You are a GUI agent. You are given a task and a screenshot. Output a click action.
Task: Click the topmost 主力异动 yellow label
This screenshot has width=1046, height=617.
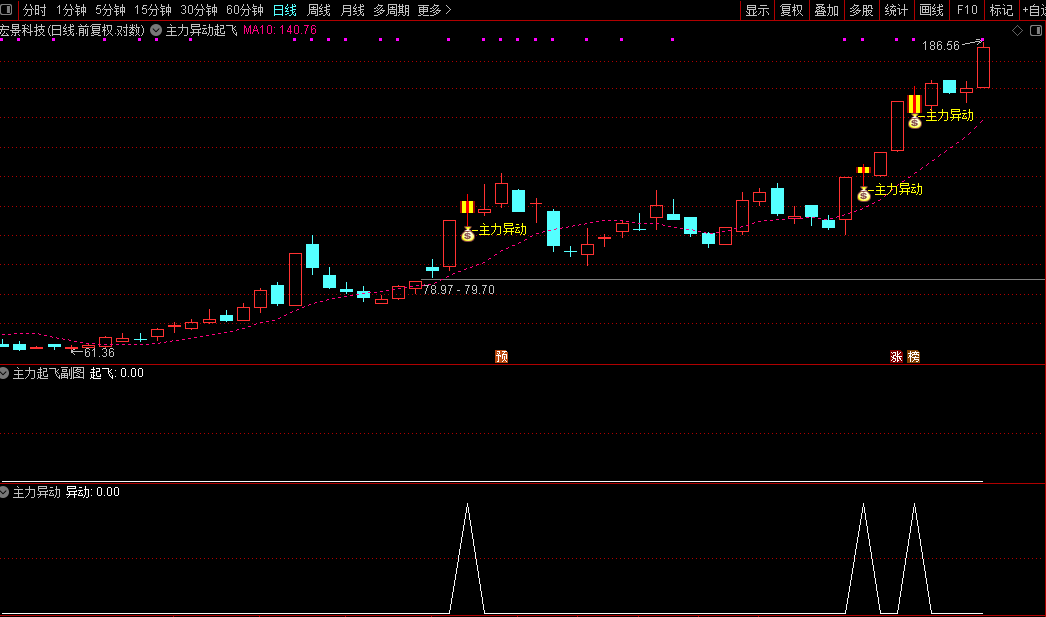(x=949, y=115)
